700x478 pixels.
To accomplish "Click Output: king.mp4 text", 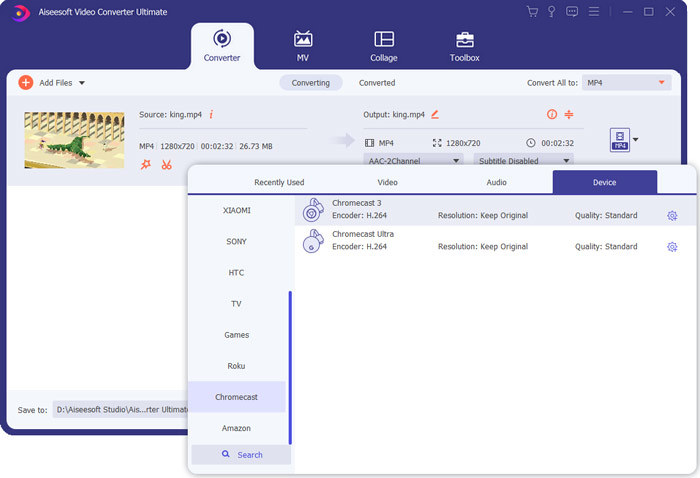I will coord(394,115).
